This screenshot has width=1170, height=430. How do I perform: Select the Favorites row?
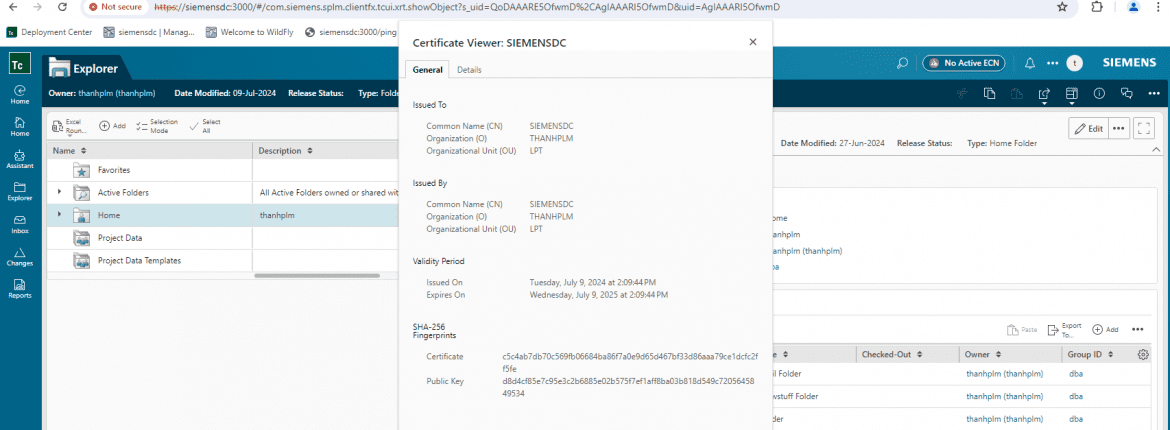point(223,170)
